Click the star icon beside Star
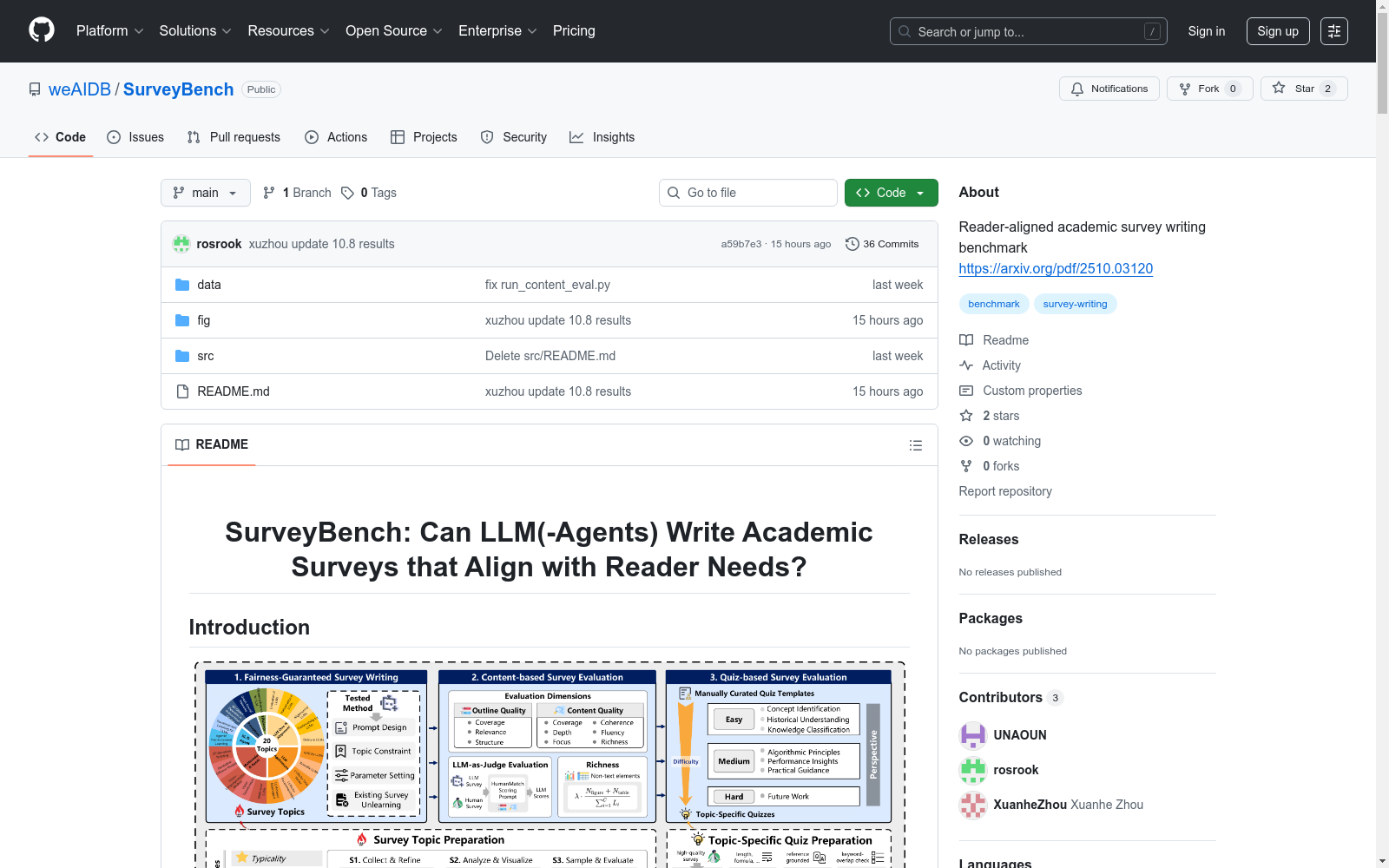Viewport: 1389px width, 868px height. click(x=1279, y=88)
